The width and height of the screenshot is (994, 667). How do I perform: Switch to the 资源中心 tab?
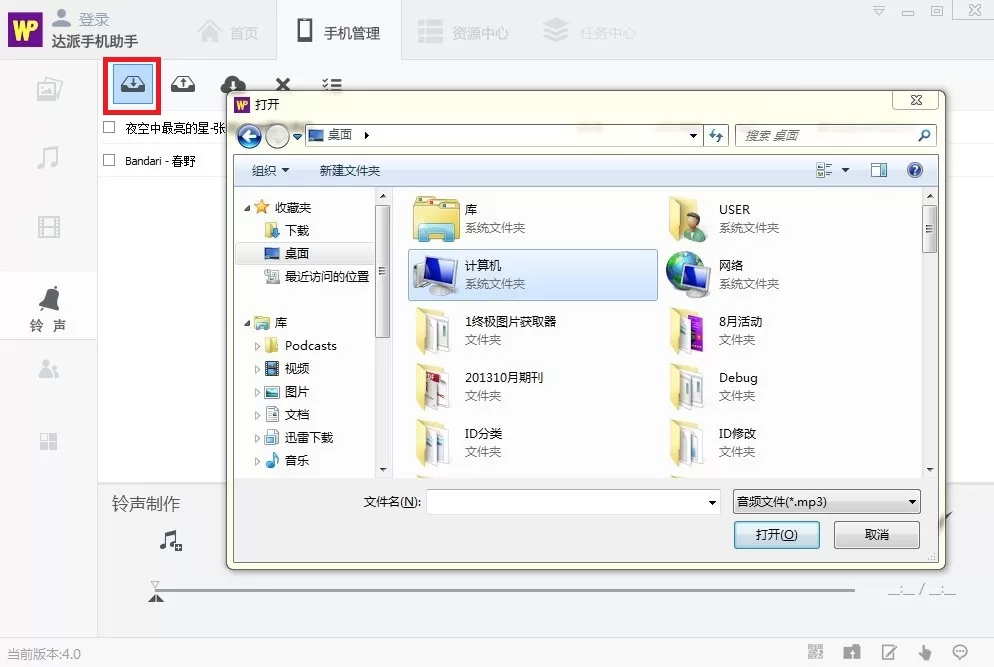tap(463, 32)
